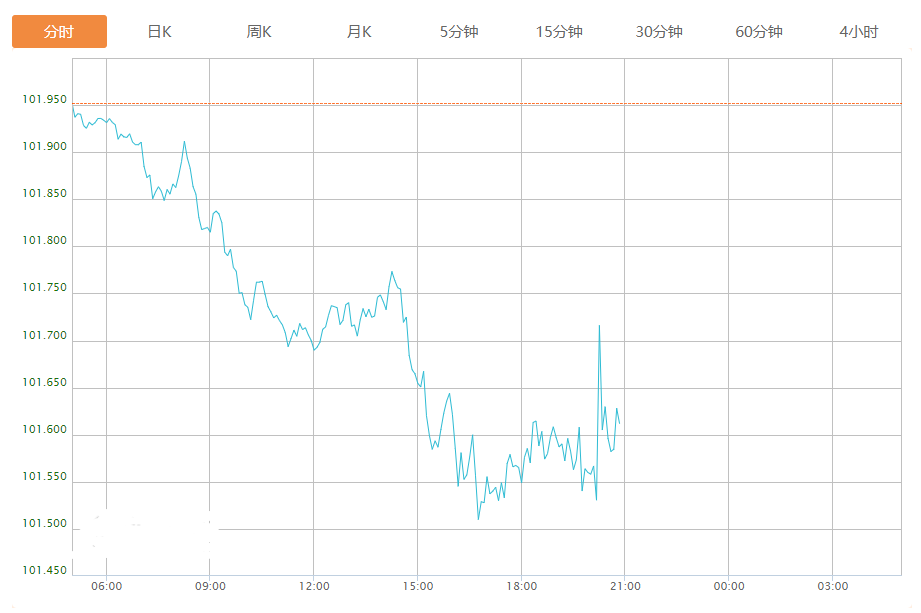Switch to the 日K tab

(159, 32)
